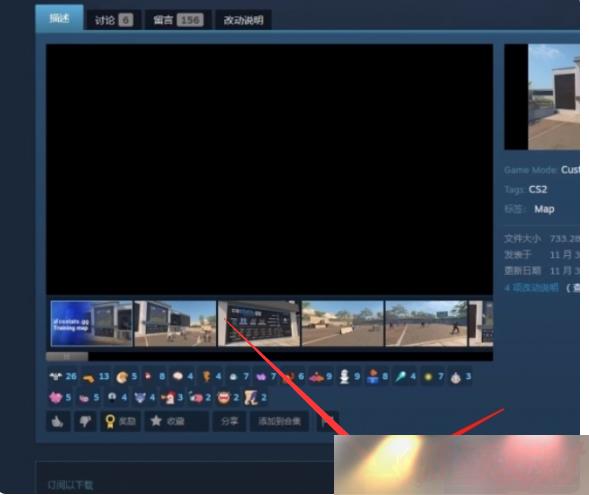Add to favorites with the star 收藏 button
Viewport: 589px width, 495px height.
coord(177,421)
